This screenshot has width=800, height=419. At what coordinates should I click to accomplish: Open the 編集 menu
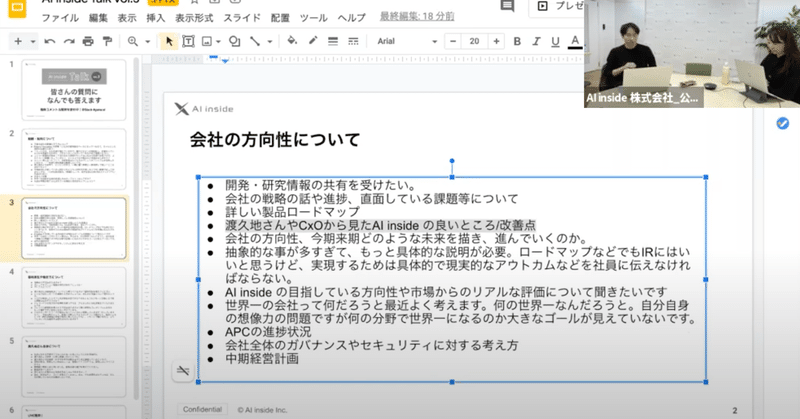[x=98, y=18]
